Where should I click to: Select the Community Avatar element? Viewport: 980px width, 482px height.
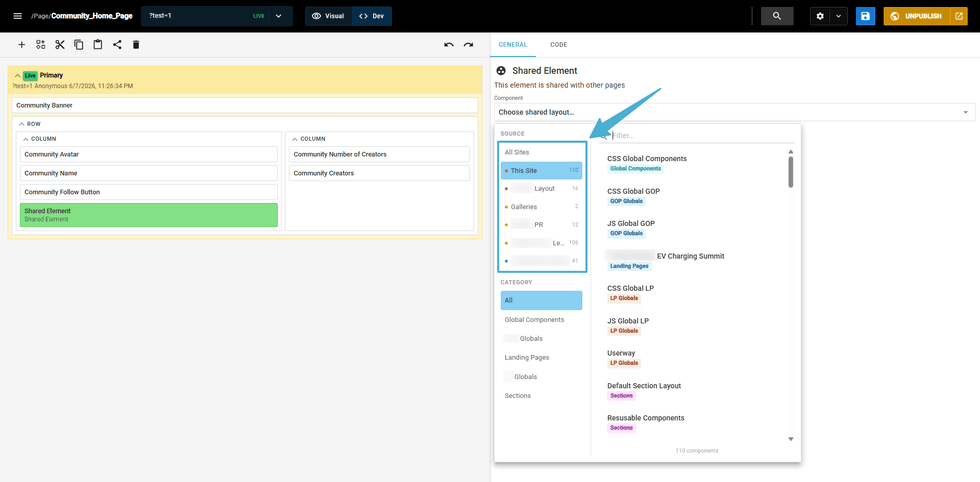click(149, 154)
